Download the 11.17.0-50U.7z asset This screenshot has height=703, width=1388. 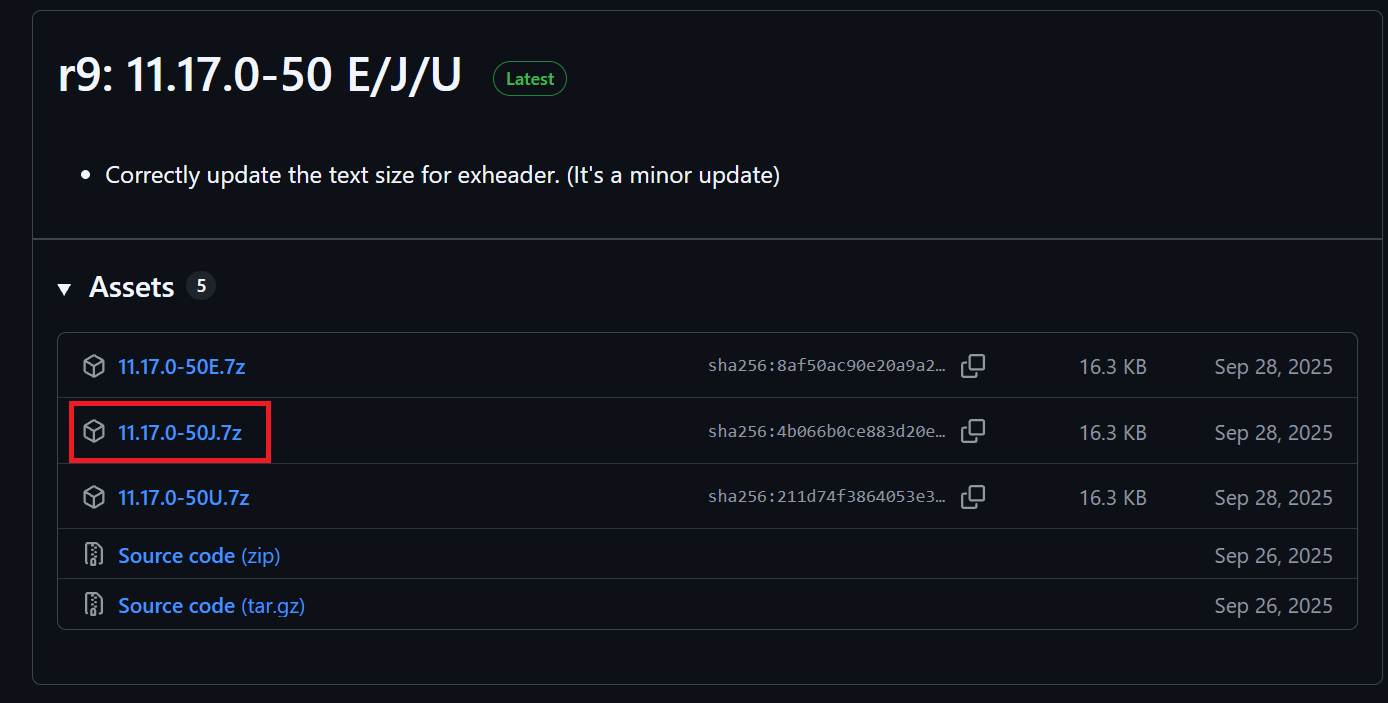(183, 497)
